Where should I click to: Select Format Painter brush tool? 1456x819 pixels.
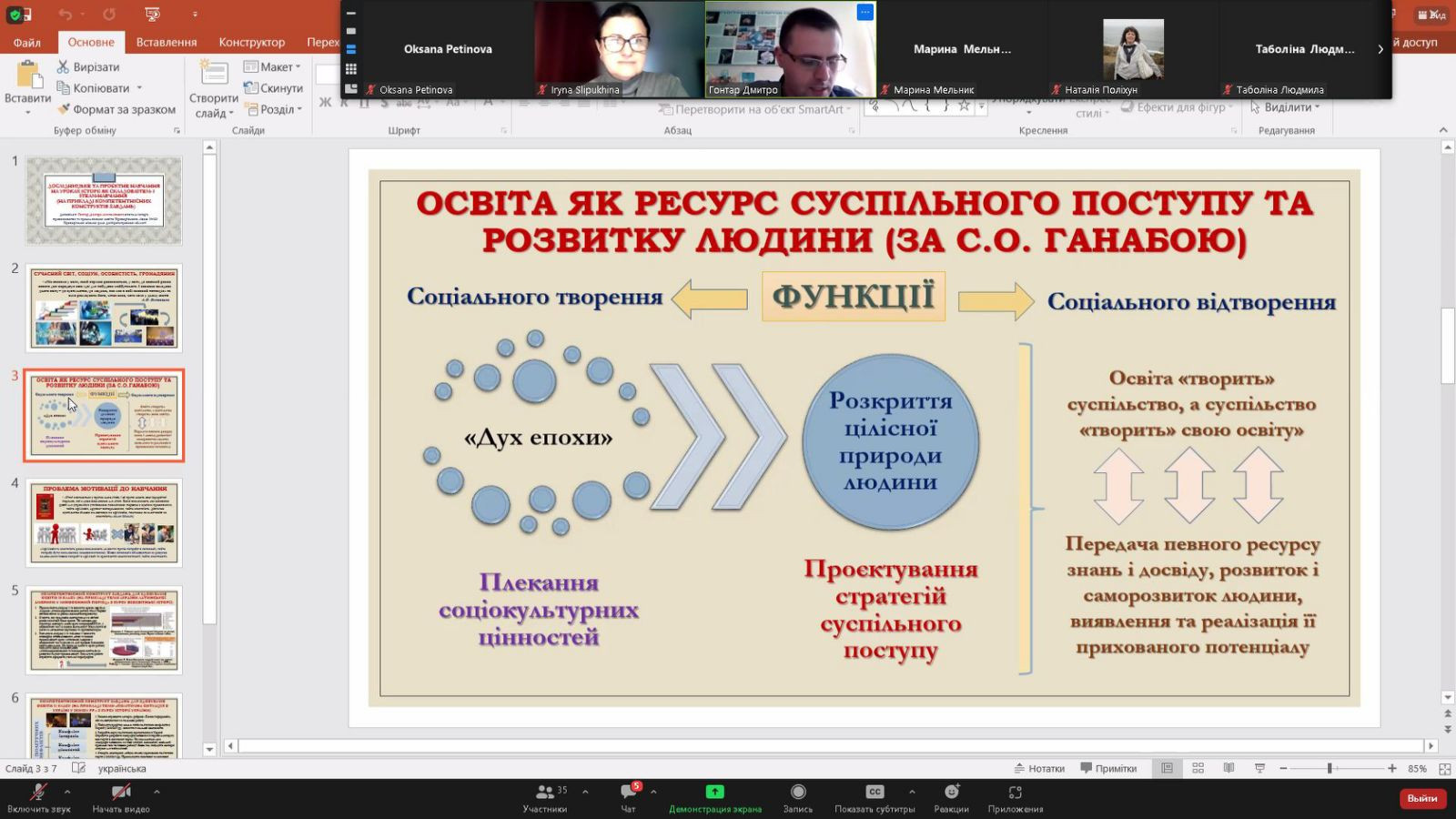[x=63, y=109]
